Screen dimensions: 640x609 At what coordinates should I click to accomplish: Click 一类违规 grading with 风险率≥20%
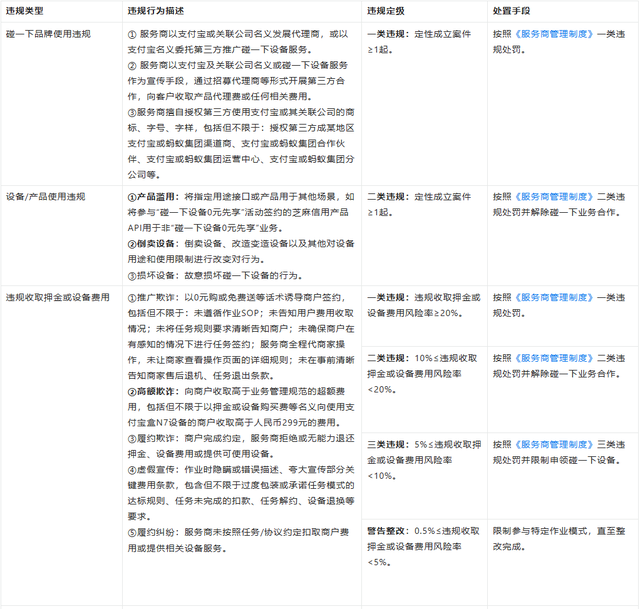click(x=424, y=305)
